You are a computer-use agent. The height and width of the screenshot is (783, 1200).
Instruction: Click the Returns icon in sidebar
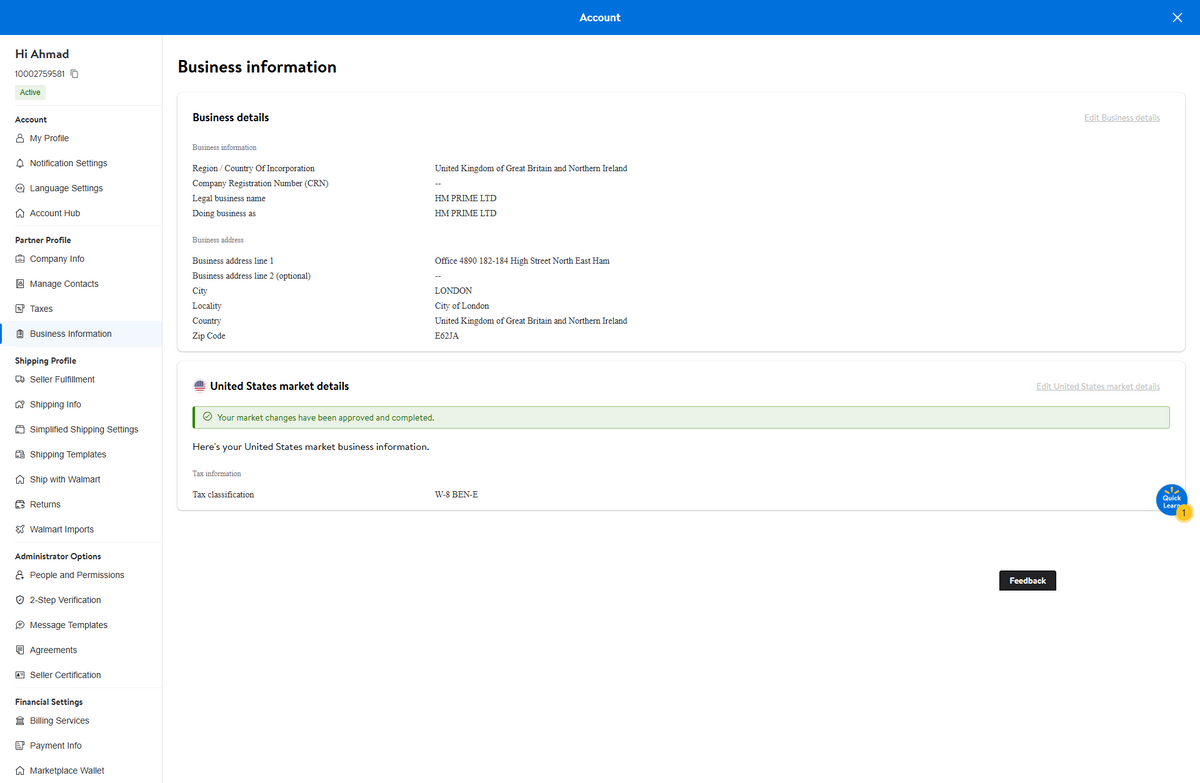click(20, 505)
